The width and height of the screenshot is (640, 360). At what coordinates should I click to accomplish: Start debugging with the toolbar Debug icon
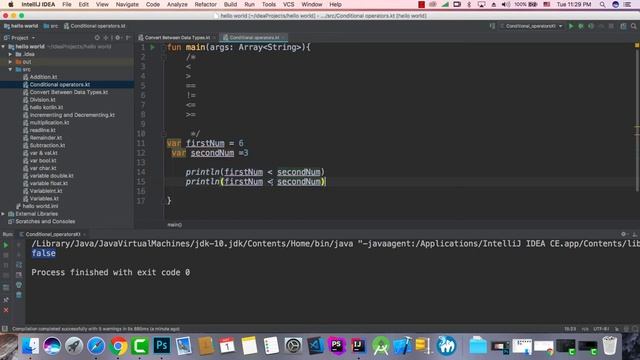coord(581,26)
